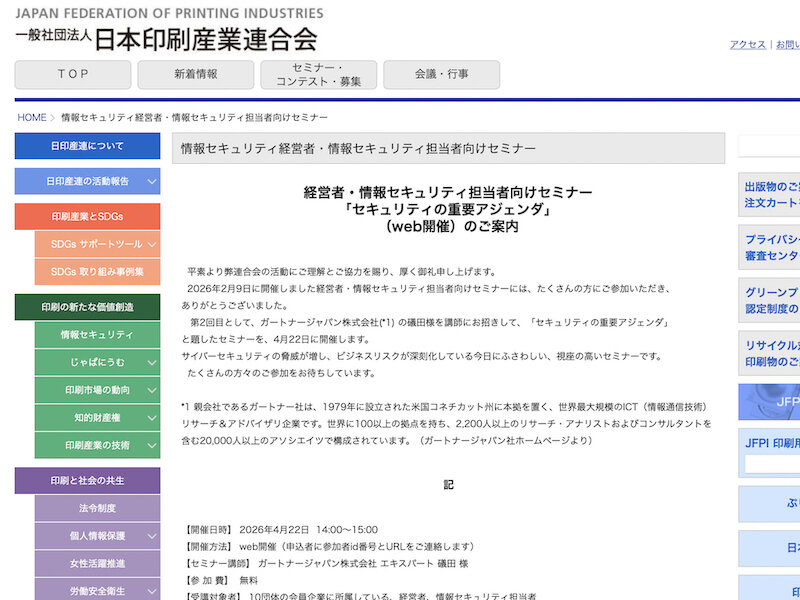Open the 印刷産業とSDGs sidebar section
The image size is (800, 600).
[x=87, y=217]
